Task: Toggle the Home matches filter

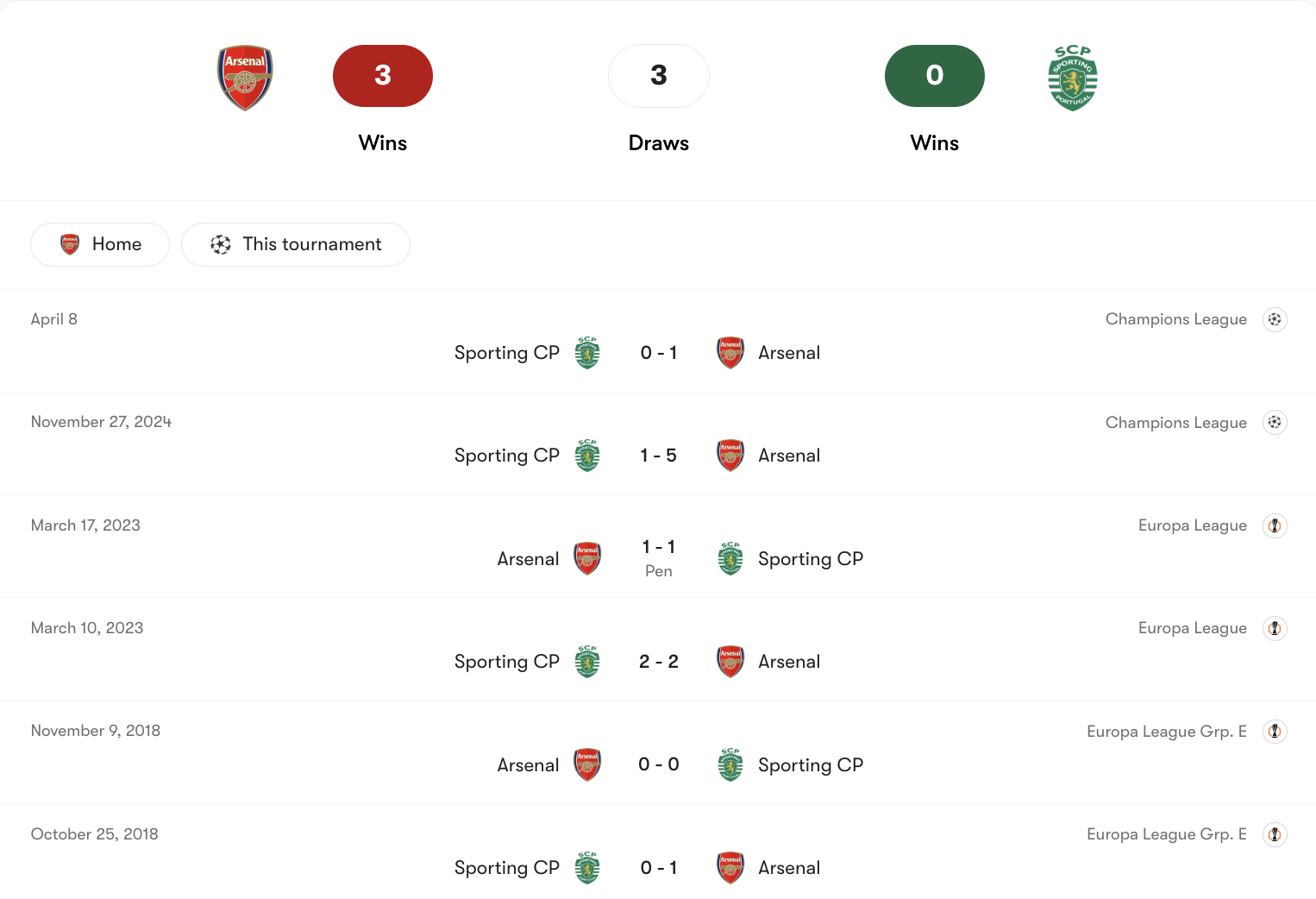Action: pos(99,244)
